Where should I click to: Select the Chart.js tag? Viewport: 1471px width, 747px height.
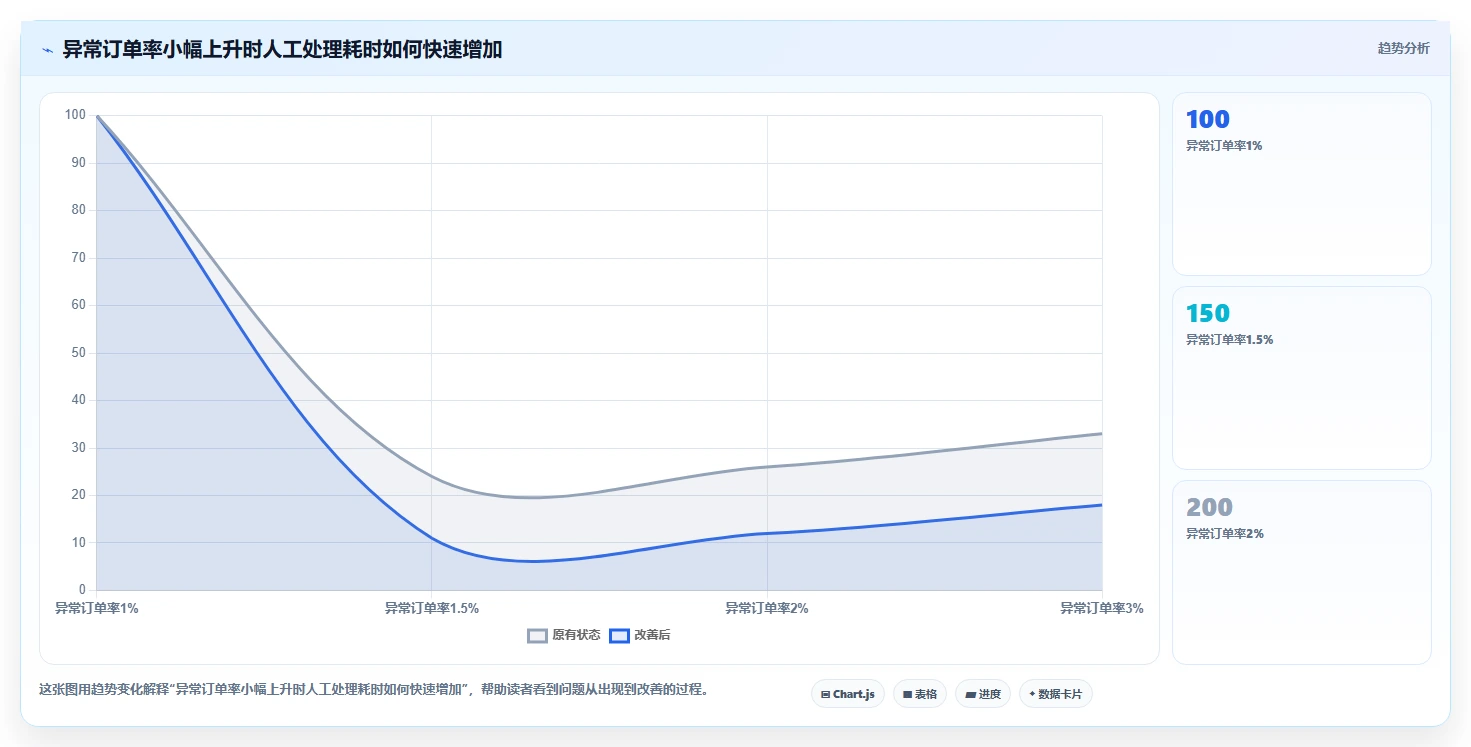(848, 694)
